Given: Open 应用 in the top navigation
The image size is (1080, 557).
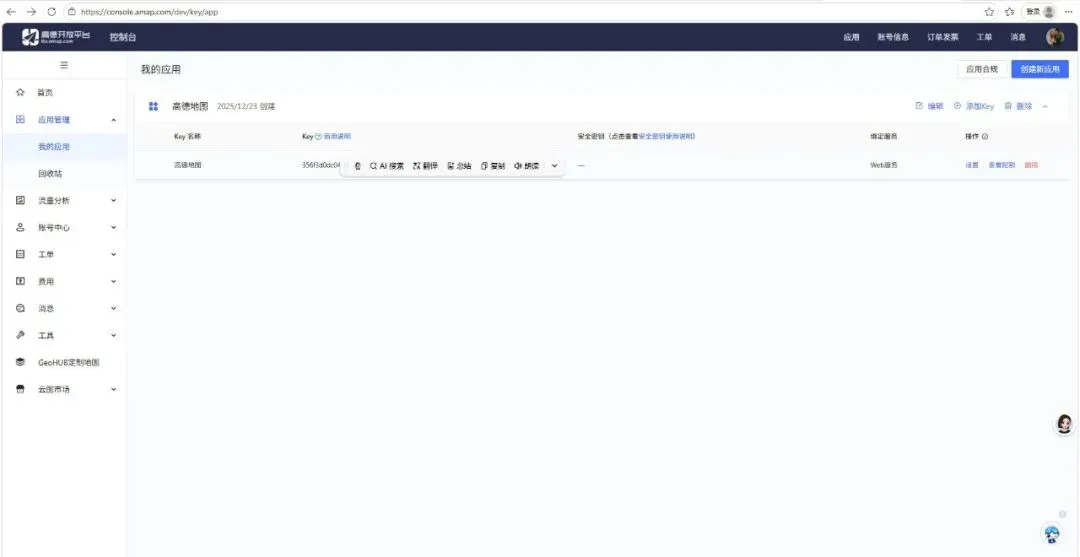Looking at the screenshot, I should [851, 37].
